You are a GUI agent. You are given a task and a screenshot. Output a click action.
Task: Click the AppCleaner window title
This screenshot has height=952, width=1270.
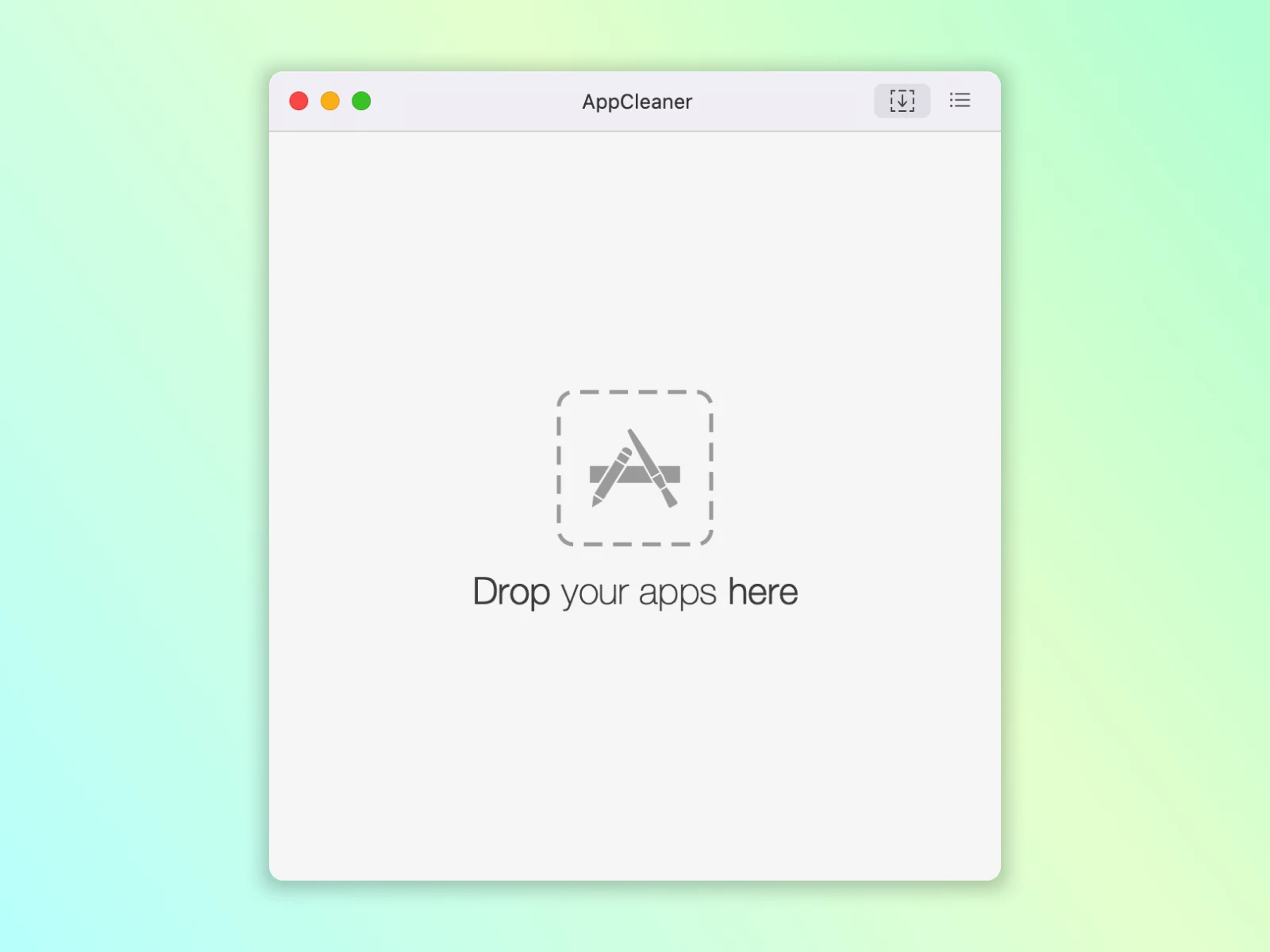point(637,102)
